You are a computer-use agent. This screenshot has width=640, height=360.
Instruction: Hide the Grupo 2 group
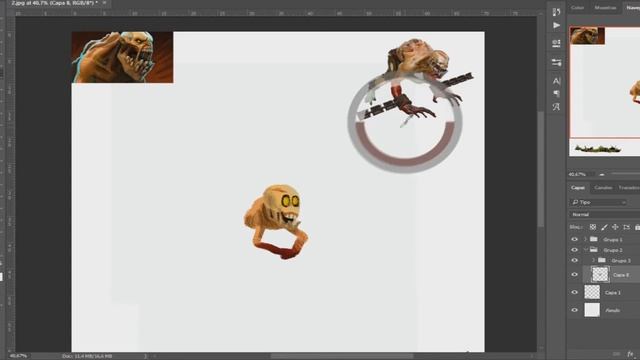tap(575, 250)
